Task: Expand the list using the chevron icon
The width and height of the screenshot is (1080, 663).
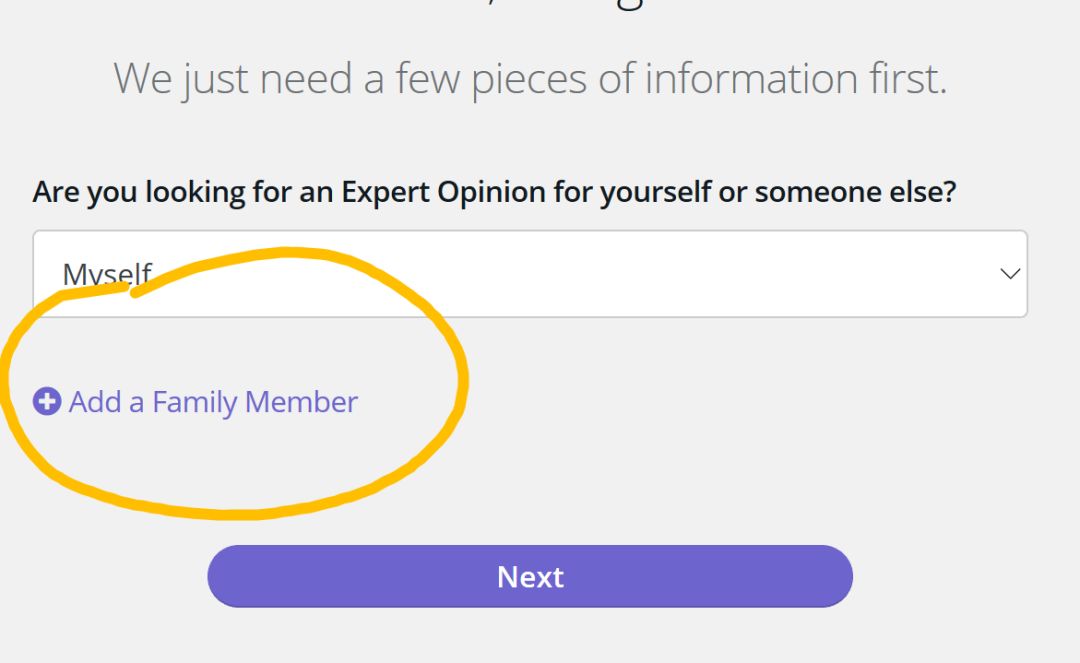Action: coord(1010,274)
